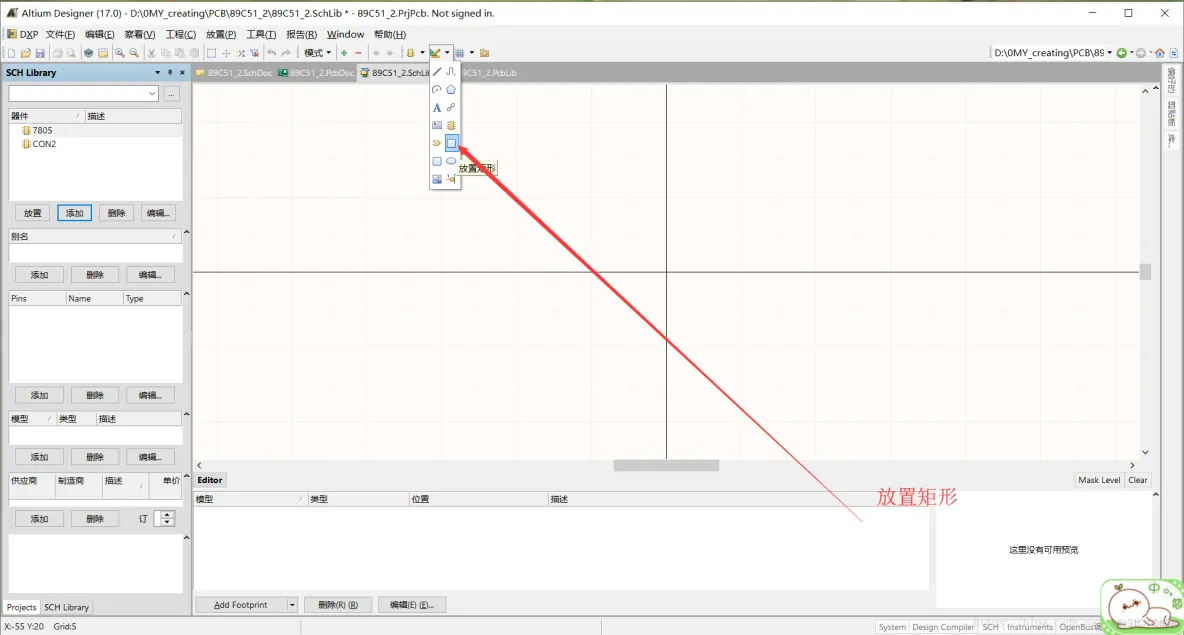Image resolution: width=1184 pixels, height=635 pixels.
Task: Select the Polygon drawing tool
Action: pyautogui.click(x=451, y=89)
